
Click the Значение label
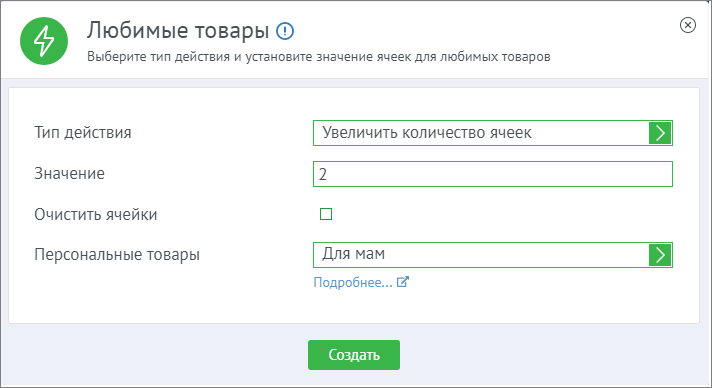(69, 174)
